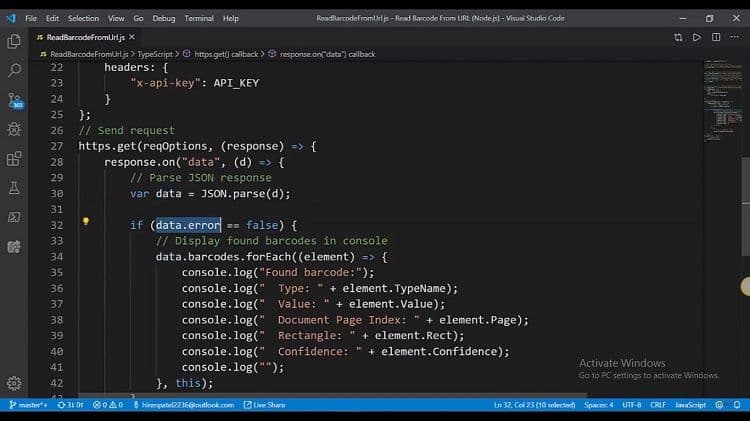750x421 pixels.
Task: Open the Debug view bug icon
Action: coord(14,129)
